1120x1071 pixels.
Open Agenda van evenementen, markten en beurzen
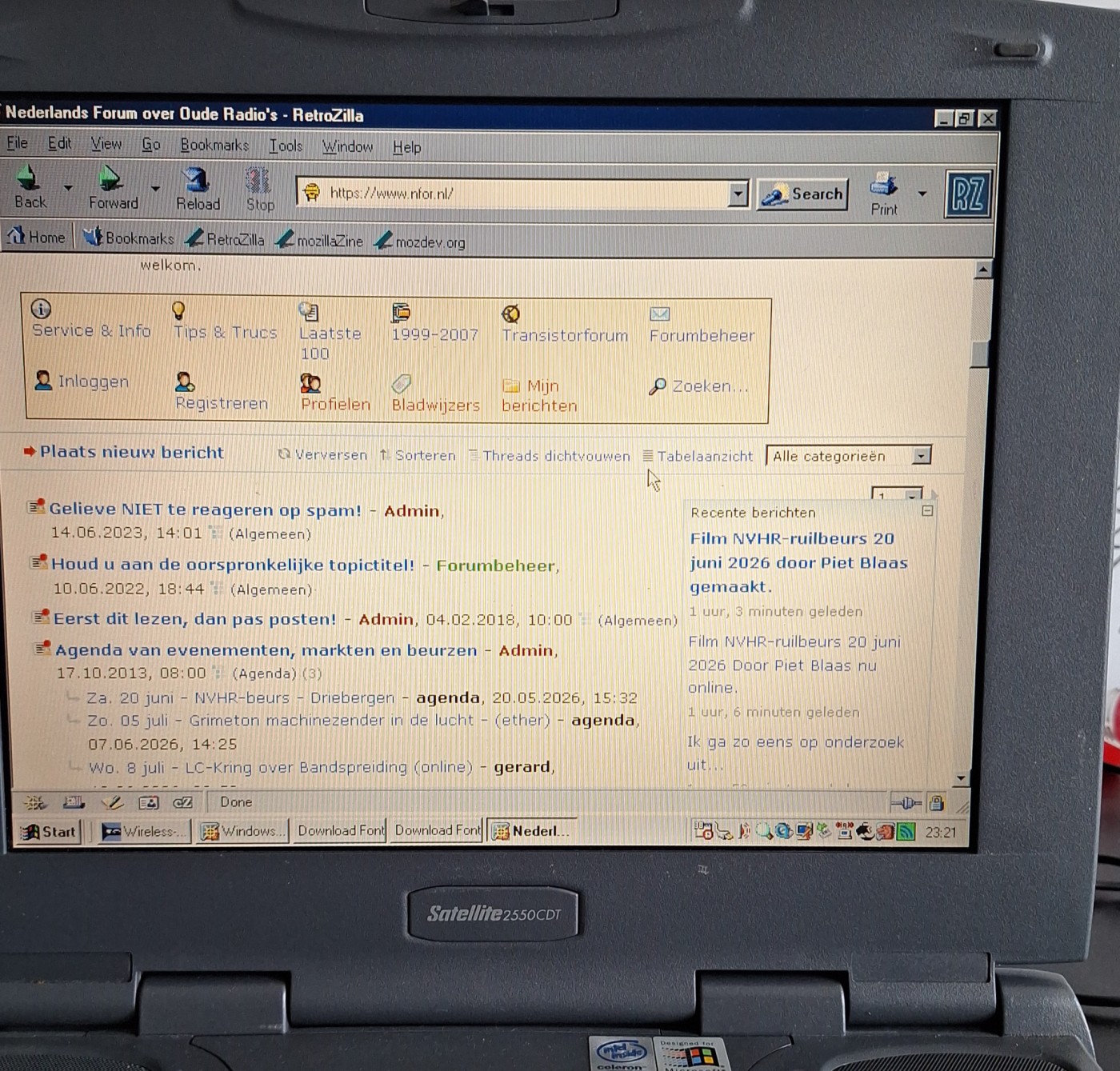pos(266,650)
